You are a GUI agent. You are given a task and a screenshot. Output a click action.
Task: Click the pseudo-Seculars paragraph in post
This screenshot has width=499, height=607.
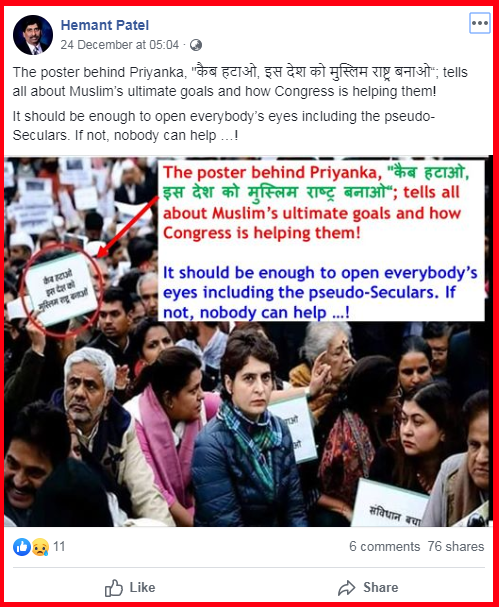coord(224,126)
